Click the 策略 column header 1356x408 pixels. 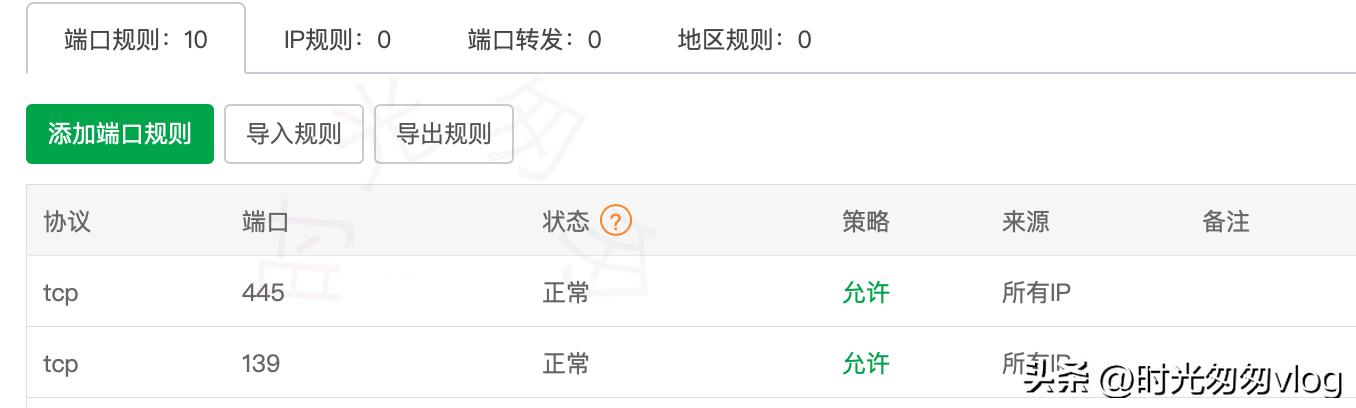tap(865, 221)
